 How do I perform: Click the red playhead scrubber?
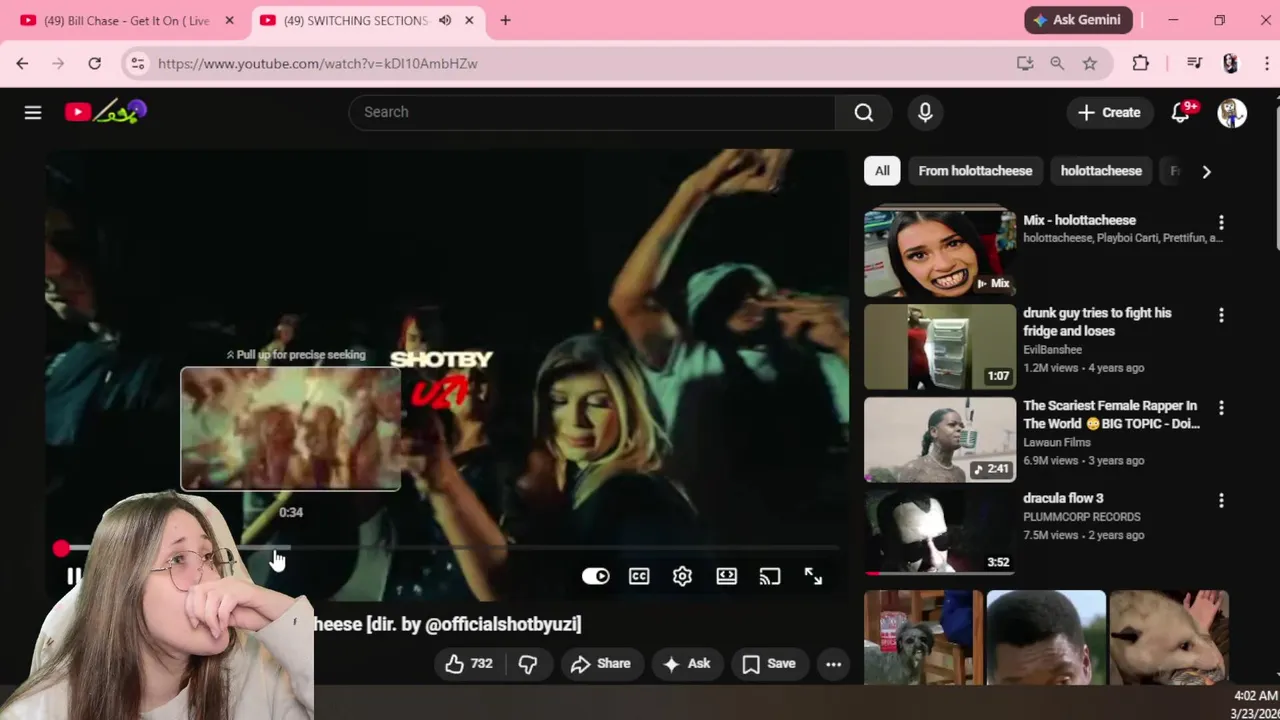pos(61,548)
